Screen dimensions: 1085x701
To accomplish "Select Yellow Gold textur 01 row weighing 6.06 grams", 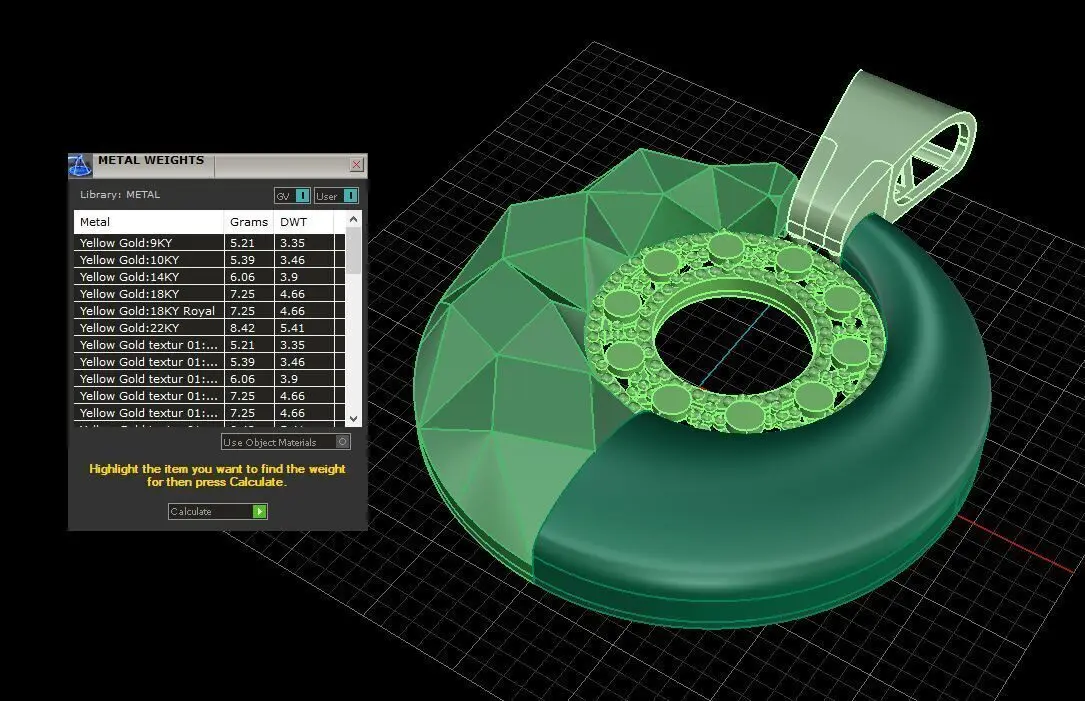I will click(x=210, y=379).
